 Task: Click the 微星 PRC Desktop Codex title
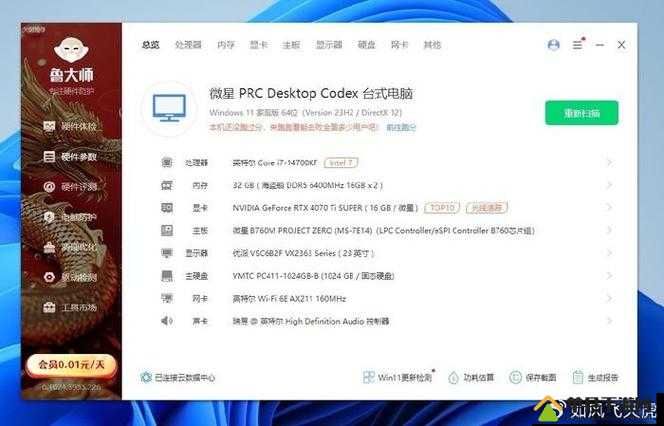(311, 94)
